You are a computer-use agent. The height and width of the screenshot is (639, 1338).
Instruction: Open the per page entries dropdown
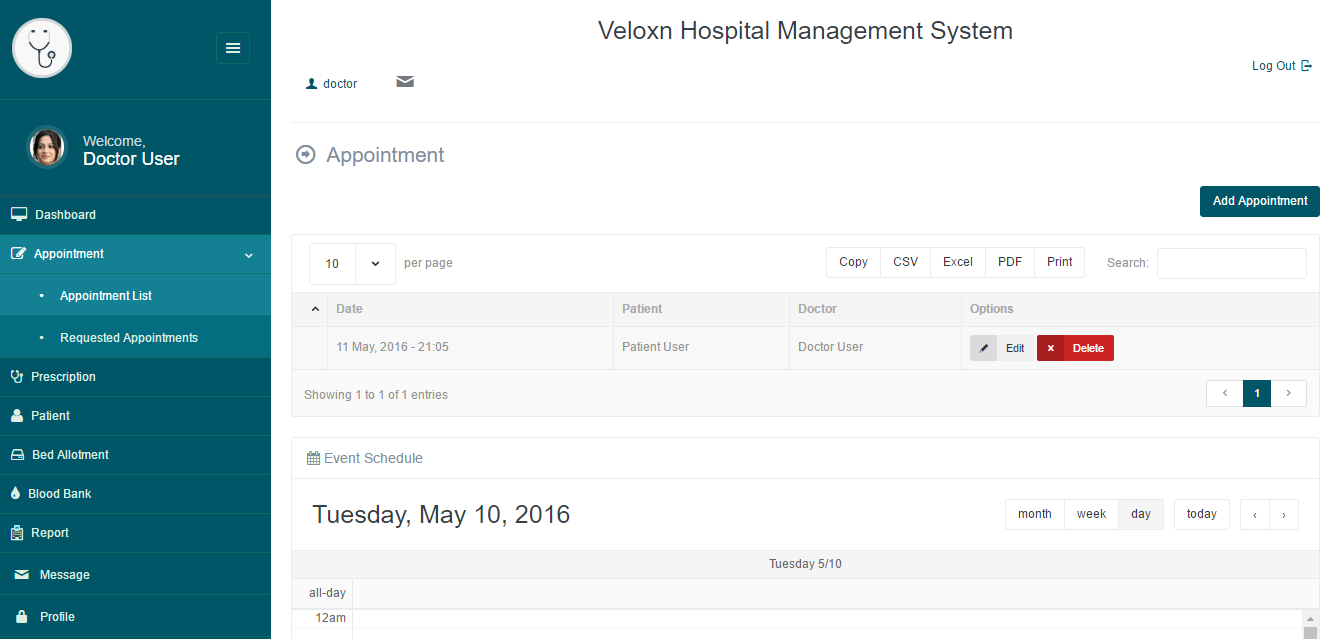coord(352,264)
